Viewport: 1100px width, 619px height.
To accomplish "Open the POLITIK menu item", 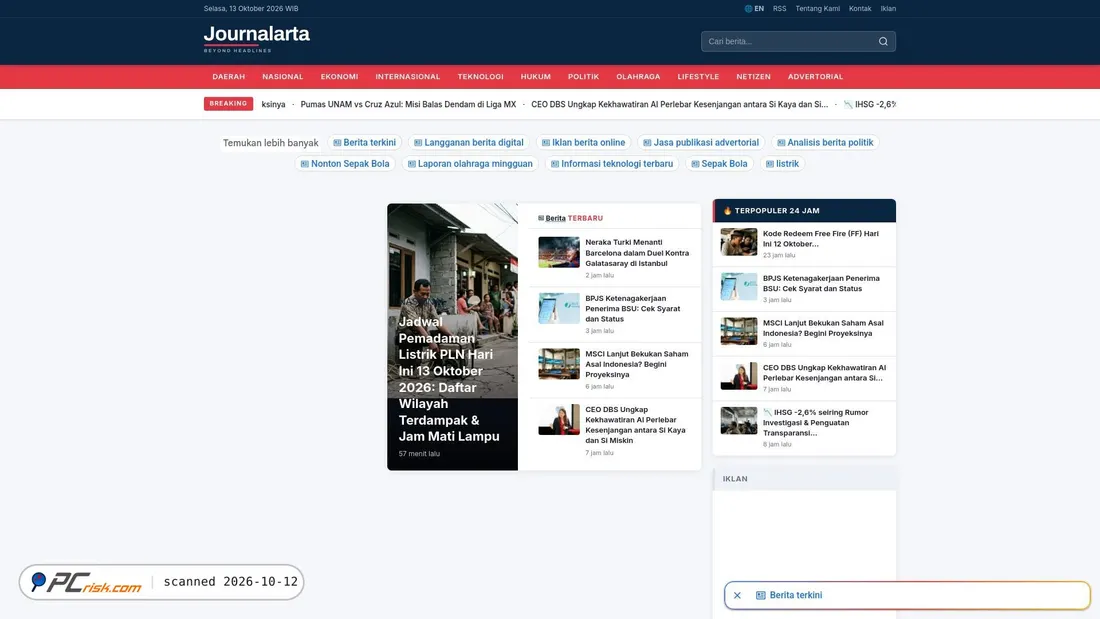I will (x=584, y=76).
